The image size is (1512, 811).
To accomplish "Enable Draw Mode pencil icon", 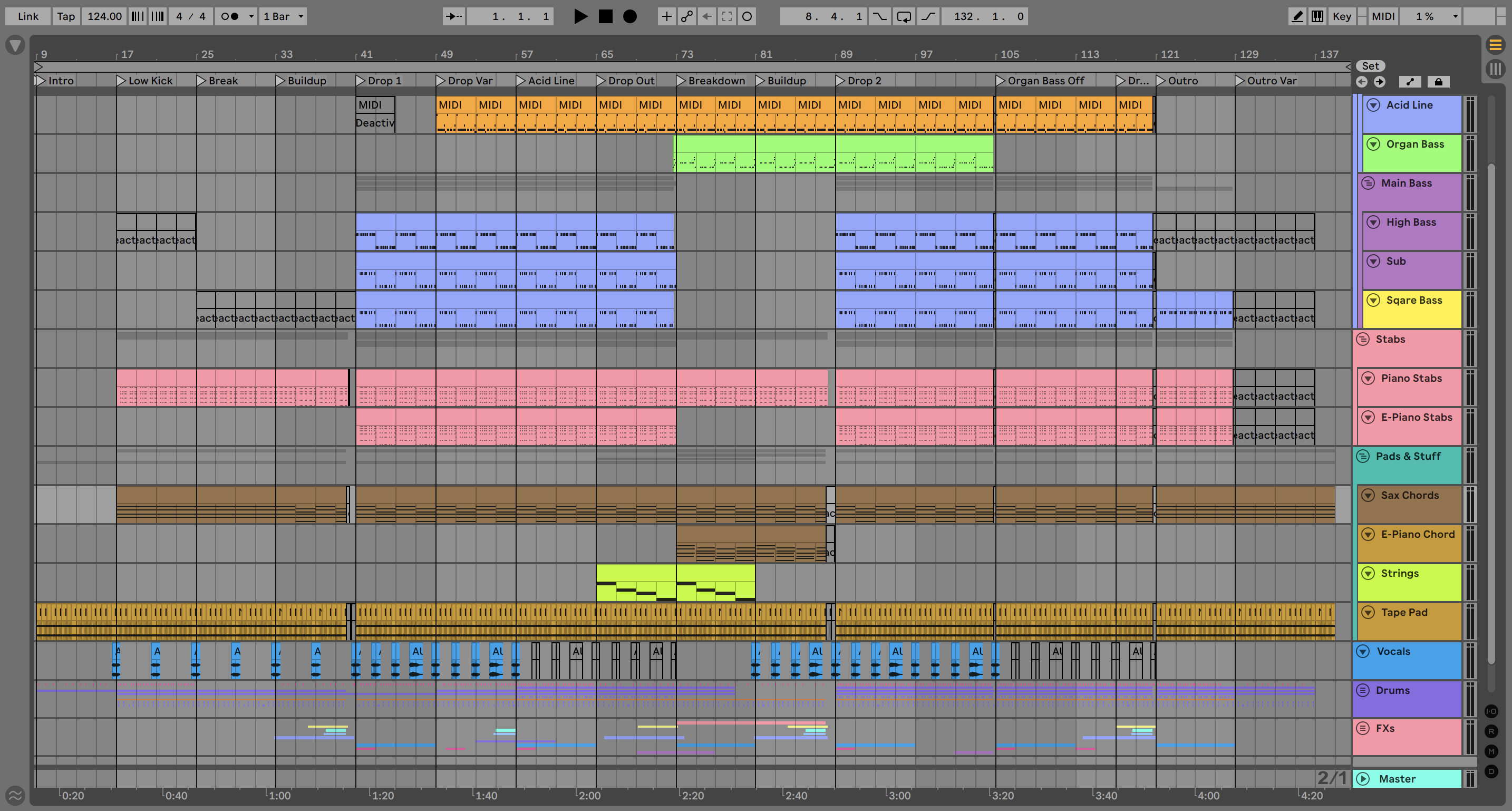I will coord(1297,16).
